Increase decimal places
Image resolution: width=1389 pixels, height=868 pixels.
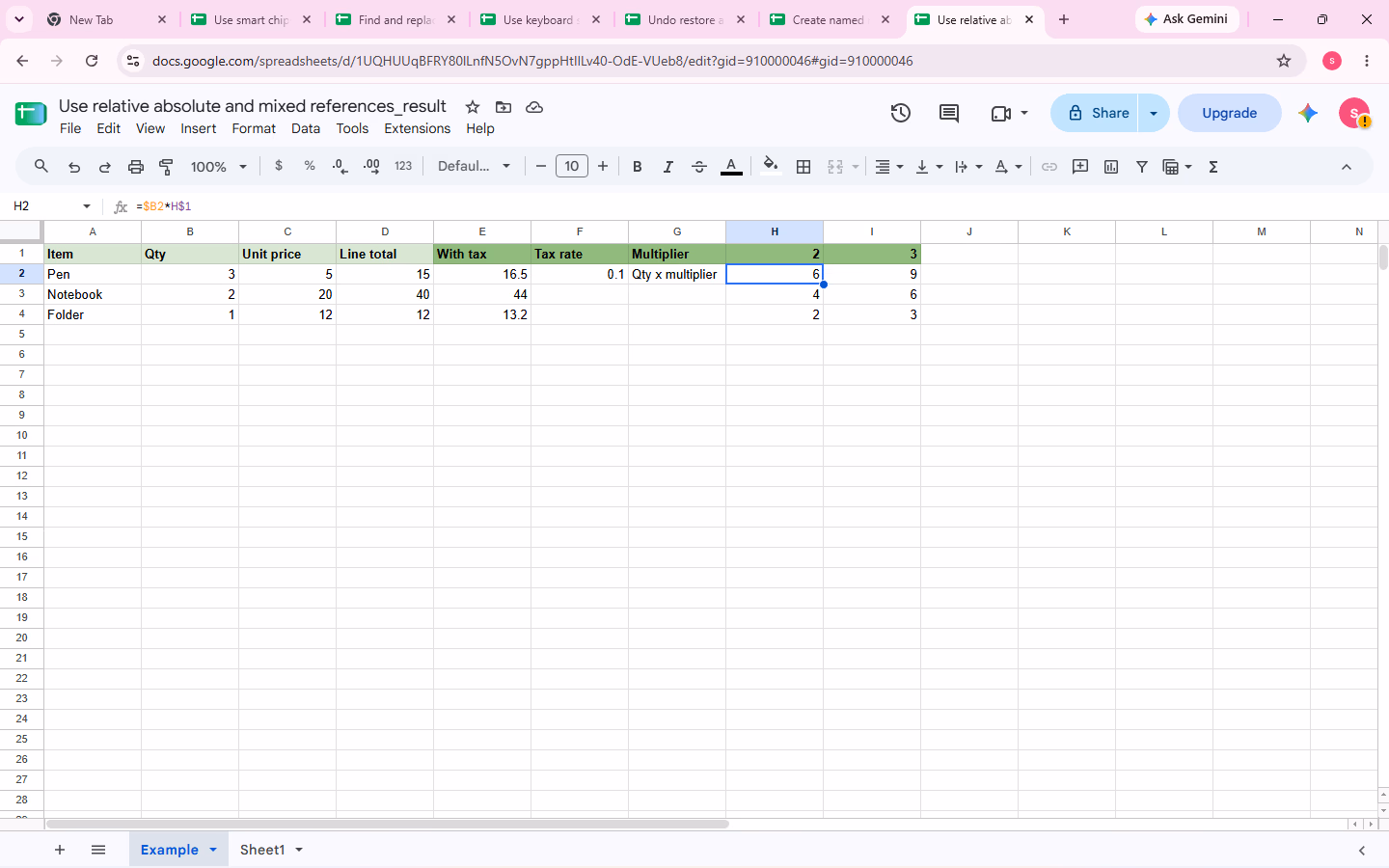pos(371,167)
